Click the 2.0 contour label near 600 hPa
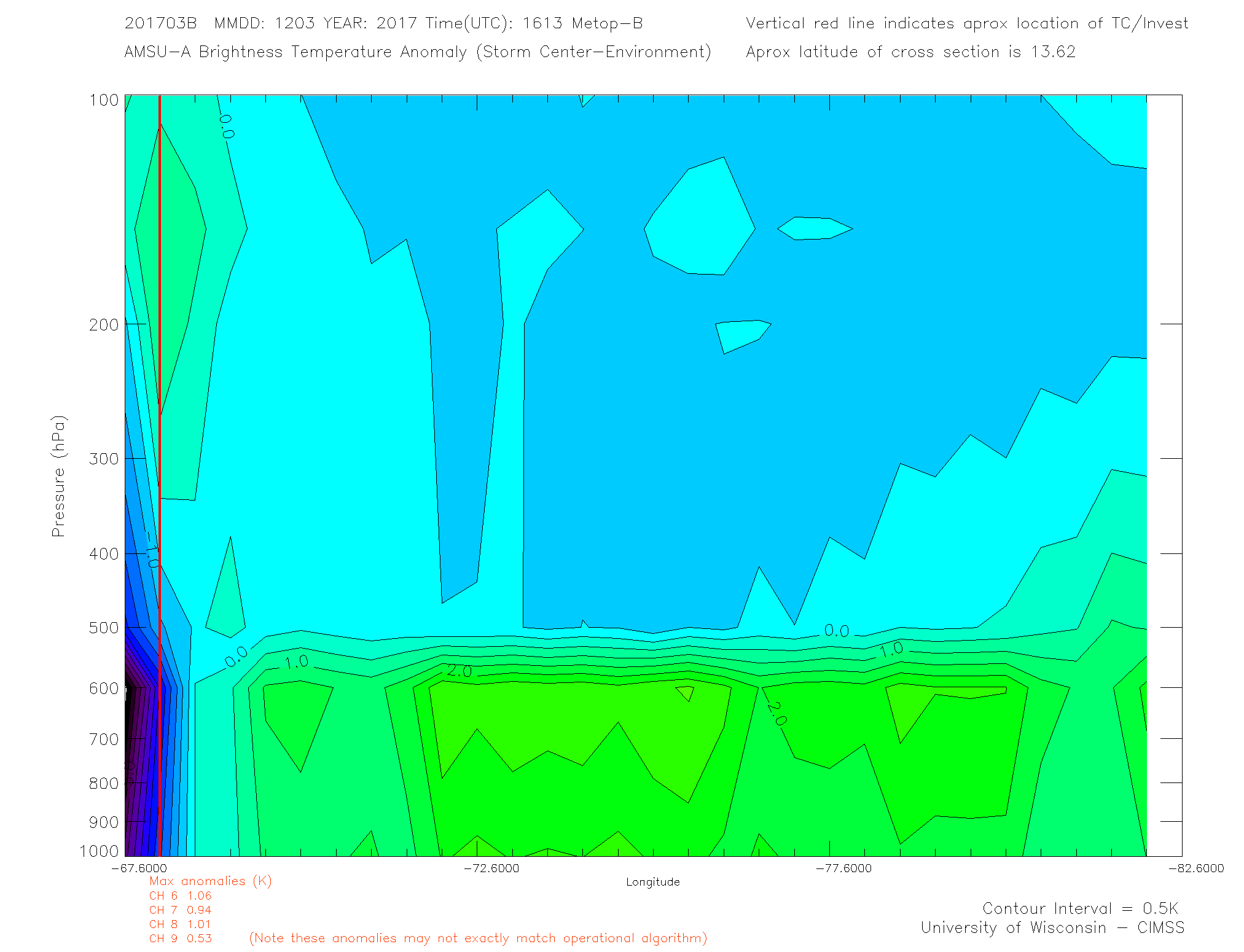This screenshot has height=952, width=1244. 459,671
